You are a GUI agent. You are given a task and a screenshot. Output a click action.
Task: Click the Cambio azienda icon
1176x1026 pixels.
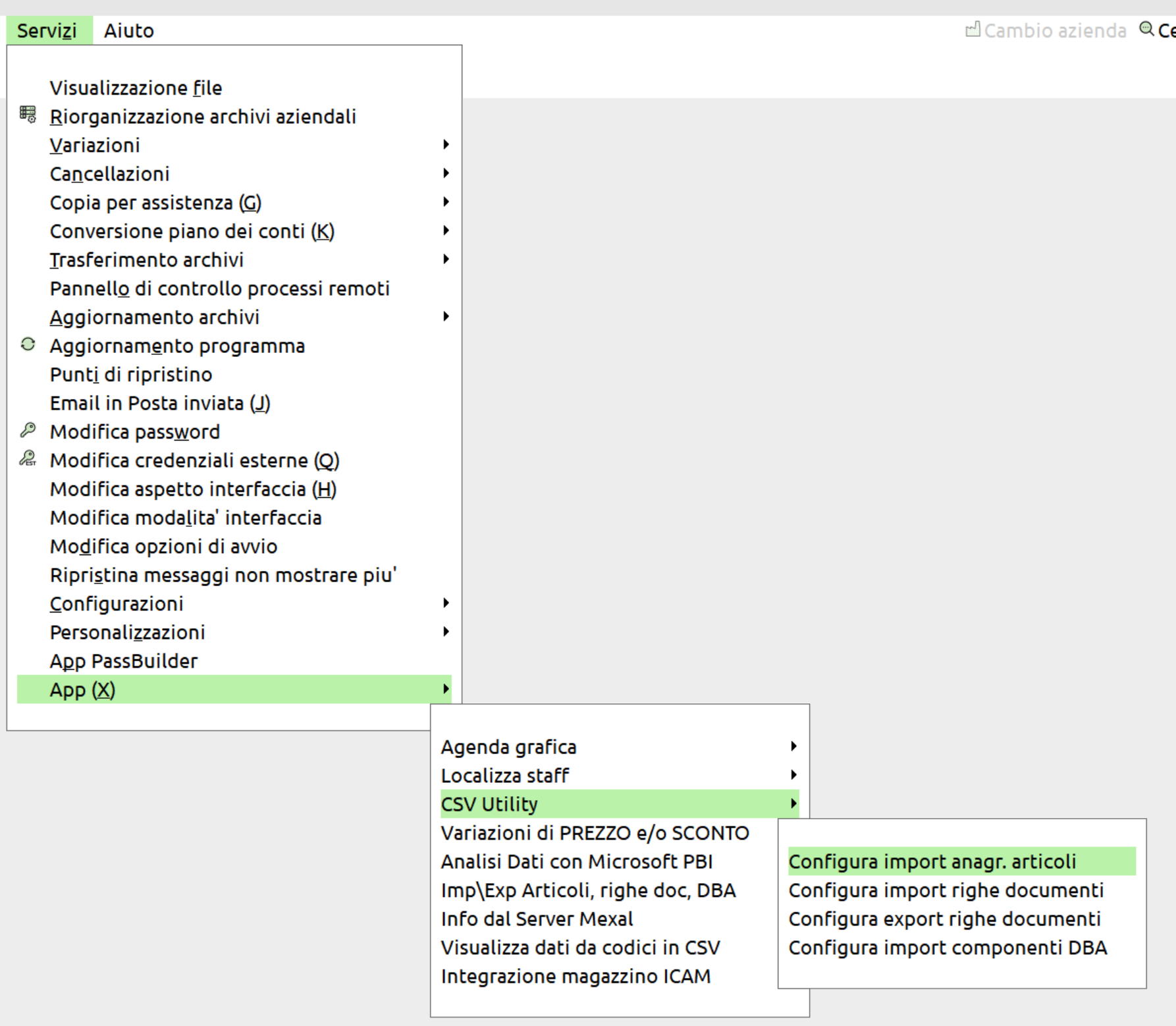point(973,30)
